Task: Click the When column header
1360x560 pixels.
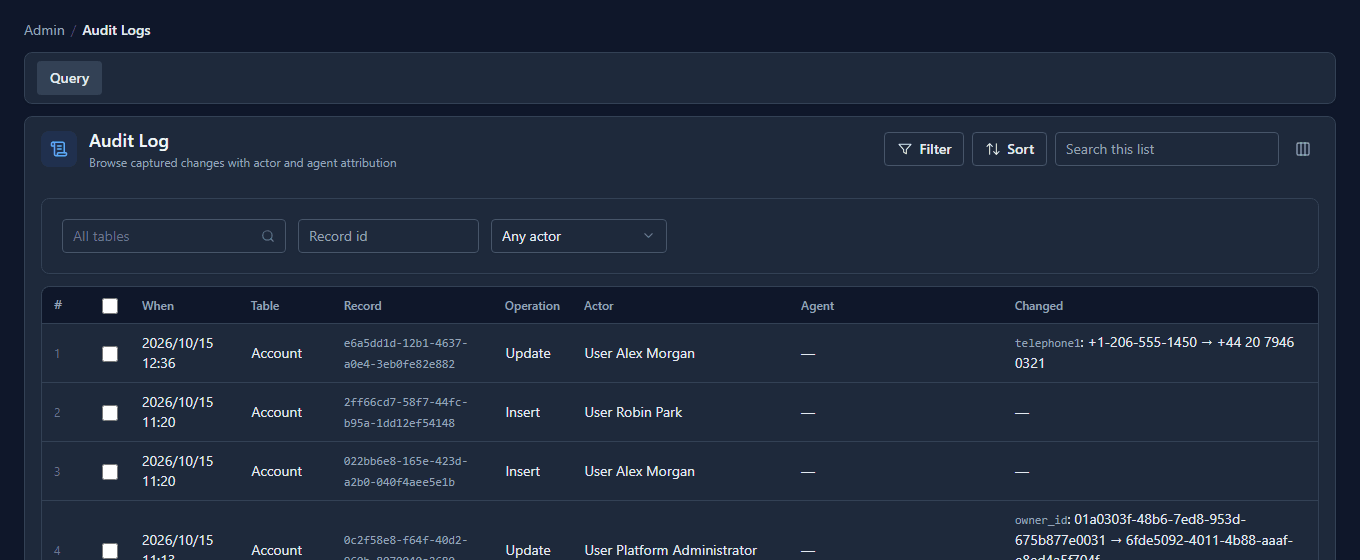Action: (158, 306)
